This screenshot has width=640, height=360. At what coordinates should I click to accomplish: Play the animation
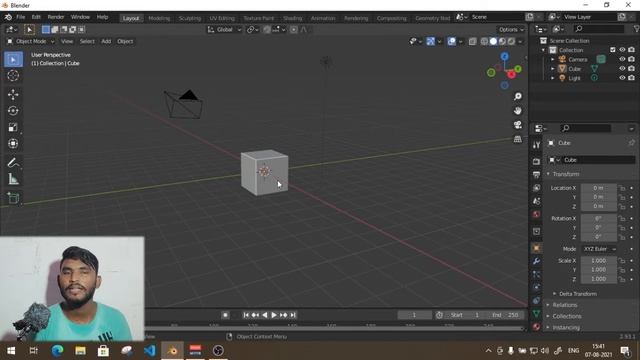click(274, 315)
